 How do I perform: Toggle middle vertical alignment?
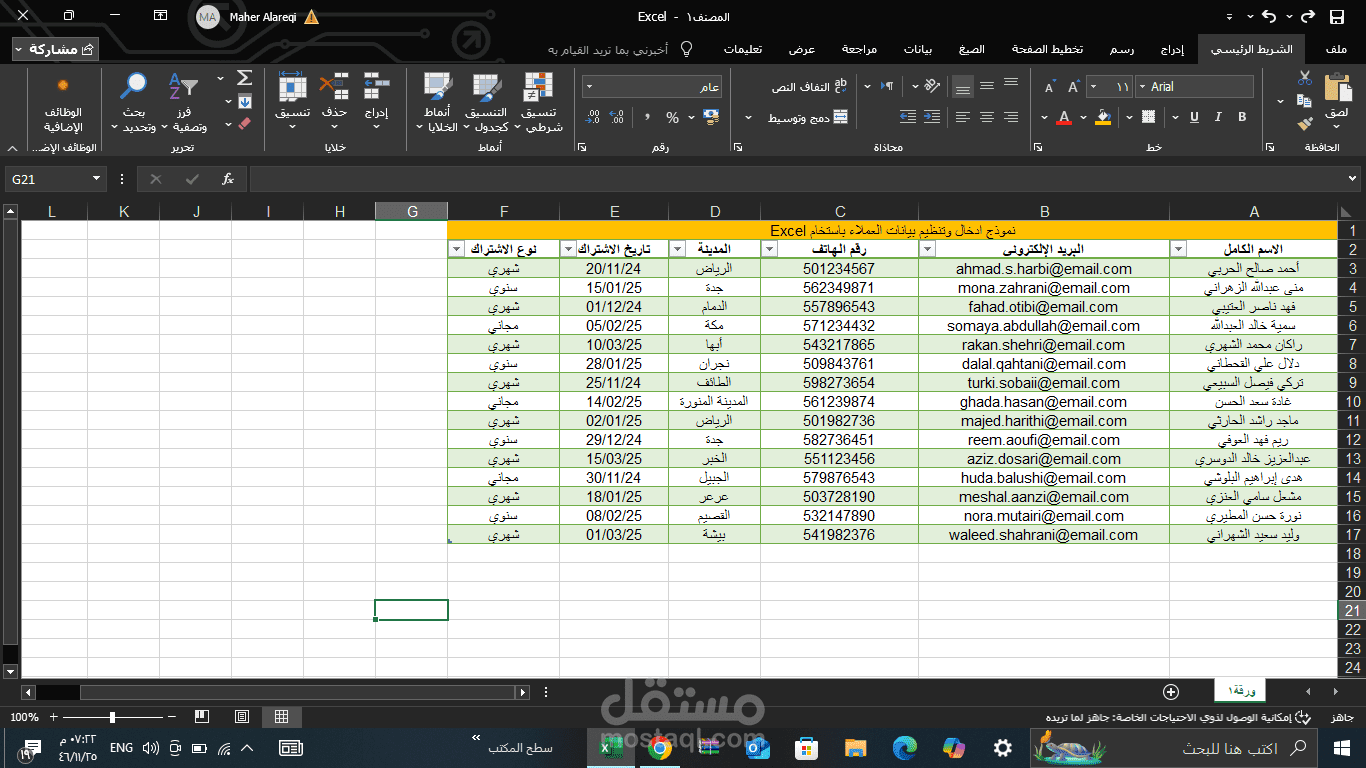987,87
